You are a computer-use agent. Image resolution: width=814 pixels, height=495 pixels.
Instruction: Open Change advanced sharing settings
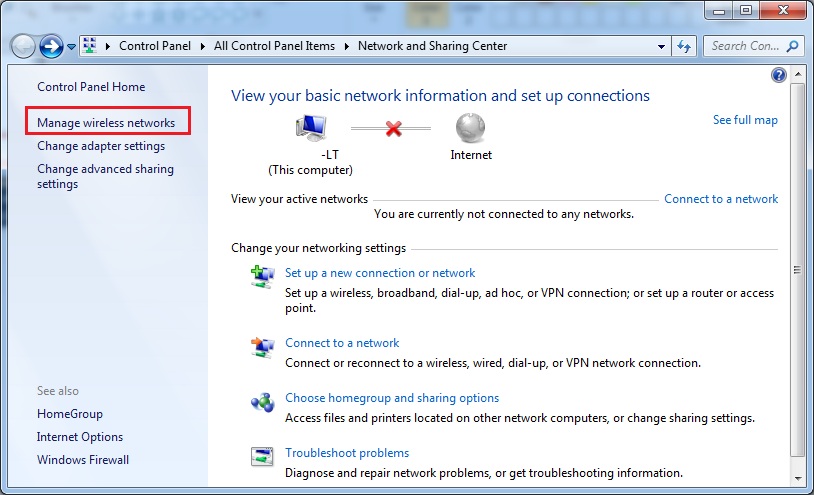[105, 176]
